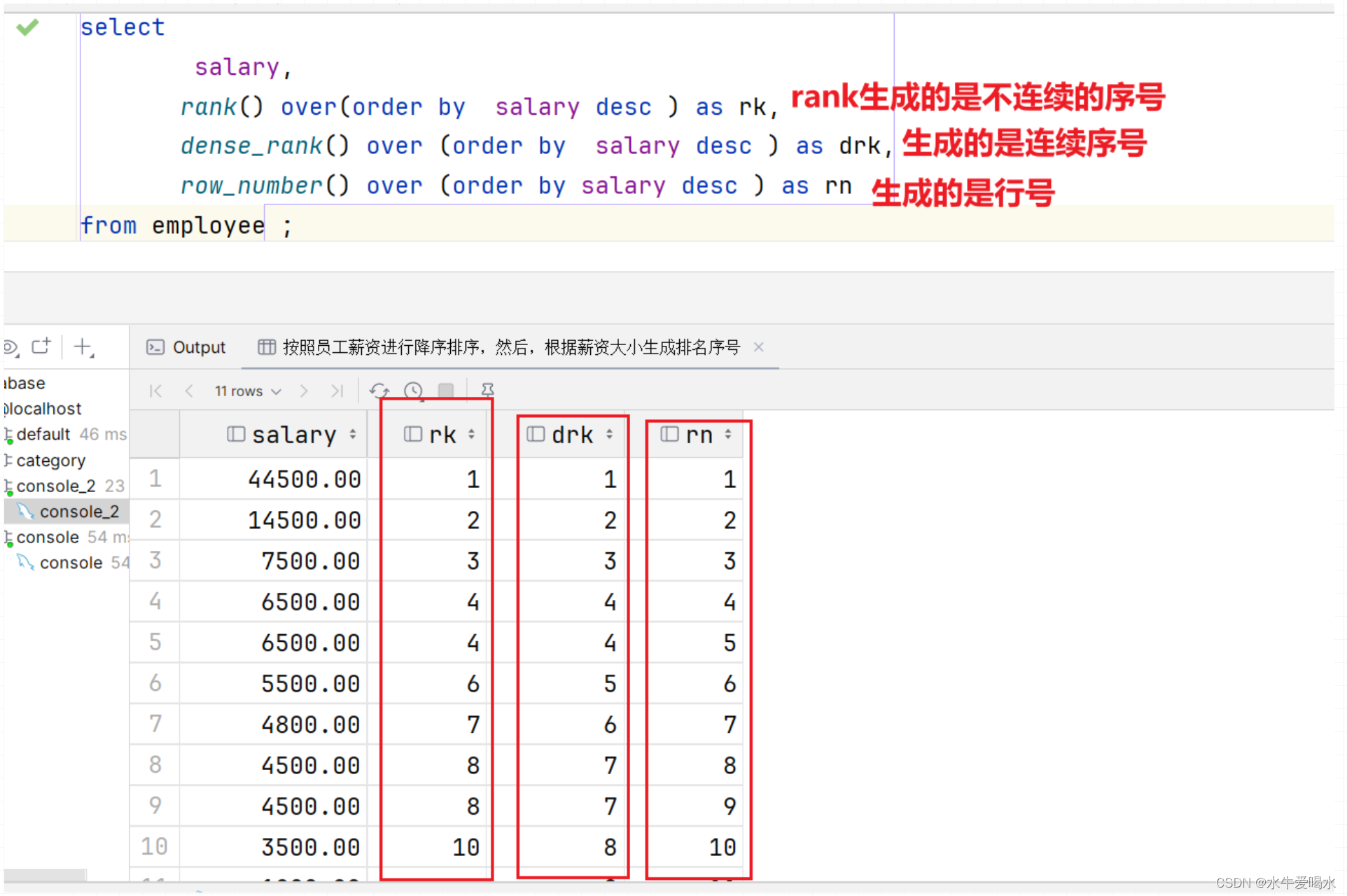Open the plus add dropdown in services toolbar
This screenshot has width=1347, height=896.
pos(83,347)
